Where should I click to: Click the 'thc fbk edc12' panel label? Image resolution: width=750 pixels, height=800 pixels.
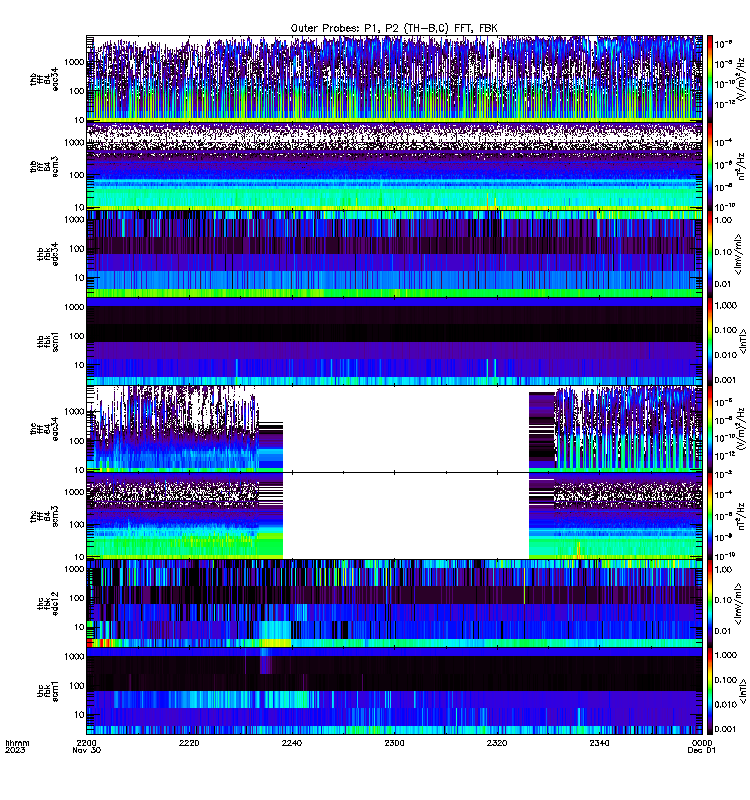coord(48,604)
